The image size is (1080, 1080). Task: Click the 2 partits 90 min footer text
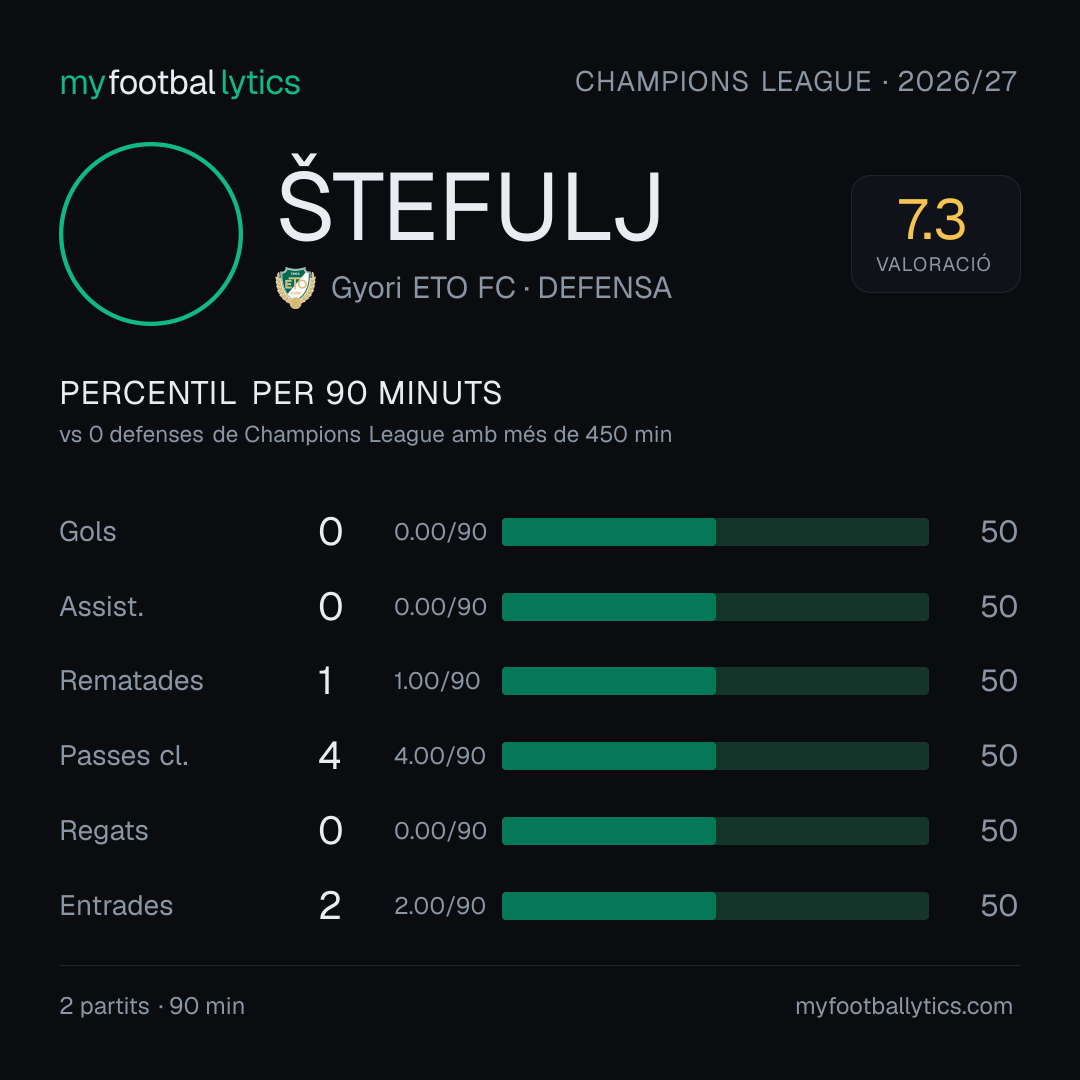pyautogui.click(x=152, y=1006)
